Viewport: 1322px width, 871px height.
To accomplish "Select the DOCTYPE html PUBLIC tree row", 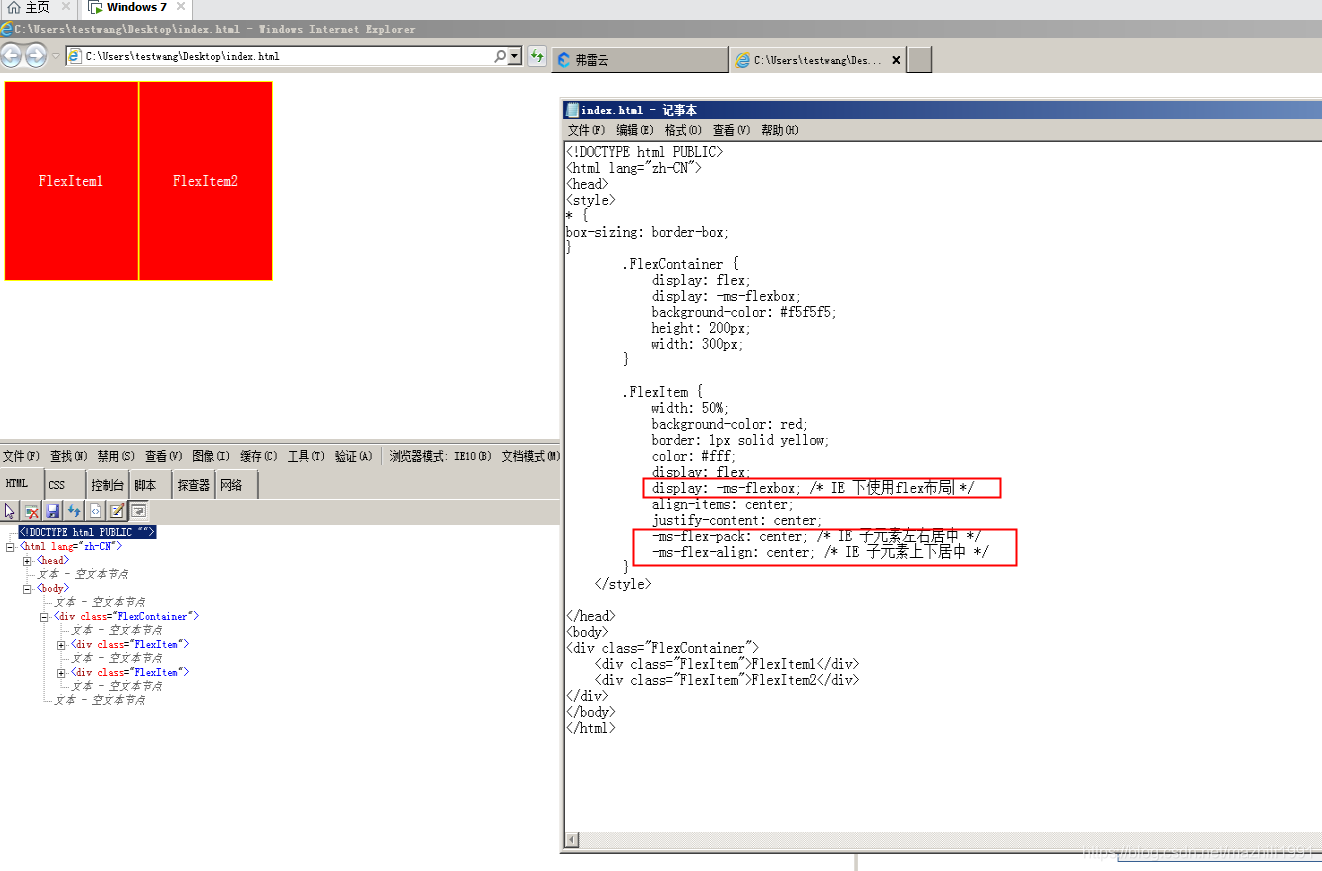I will pyautogui.click(x=87, y=532).
